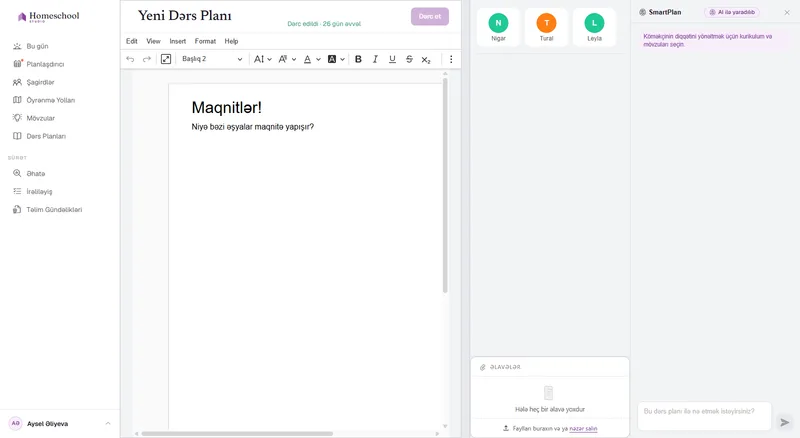Screen dimensions: 800x438
Task: Open more toolbar options (three dots)
Action: (451, 59)
